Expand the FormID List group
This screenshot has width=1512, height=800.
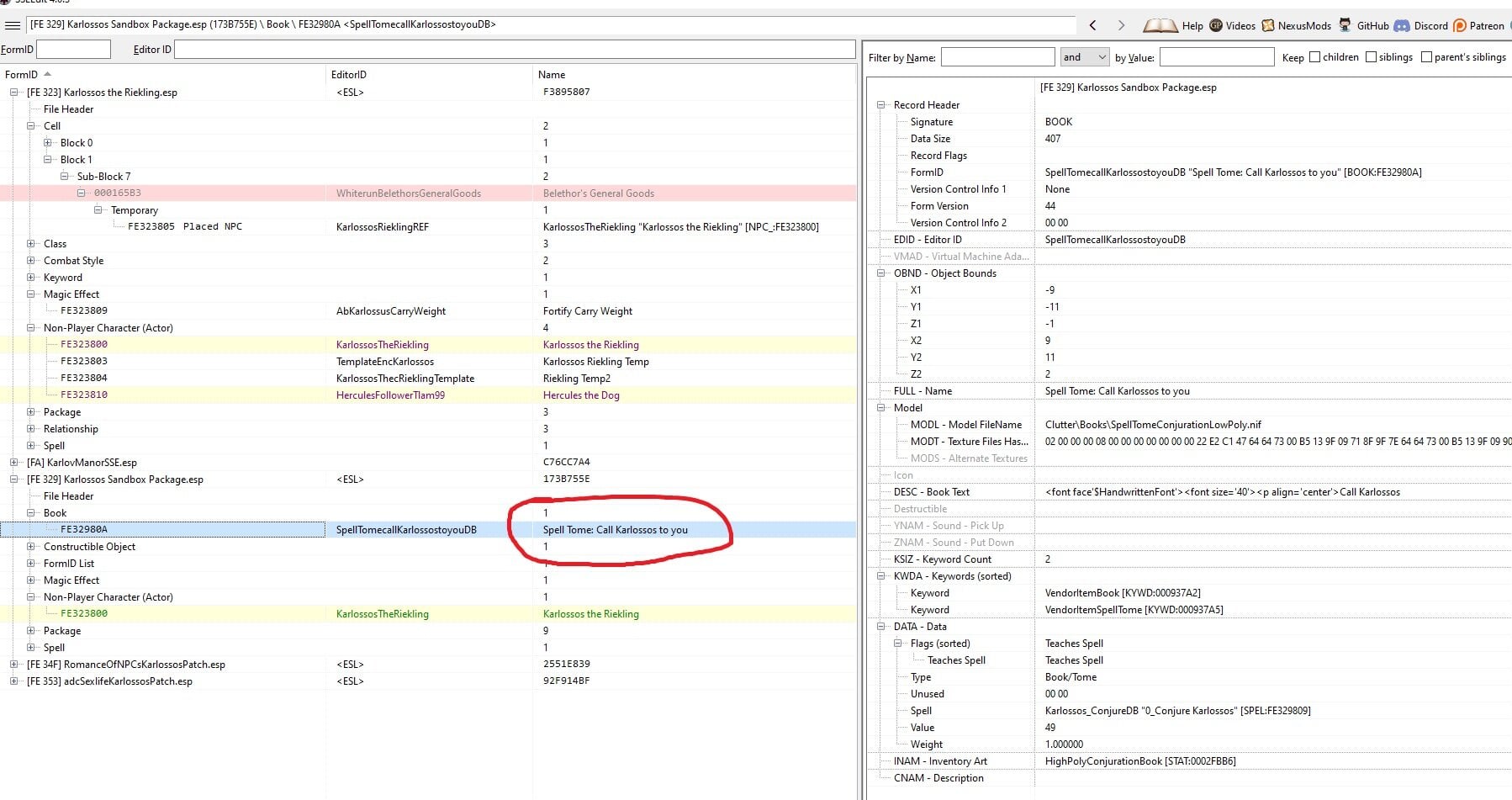[31, 564]
